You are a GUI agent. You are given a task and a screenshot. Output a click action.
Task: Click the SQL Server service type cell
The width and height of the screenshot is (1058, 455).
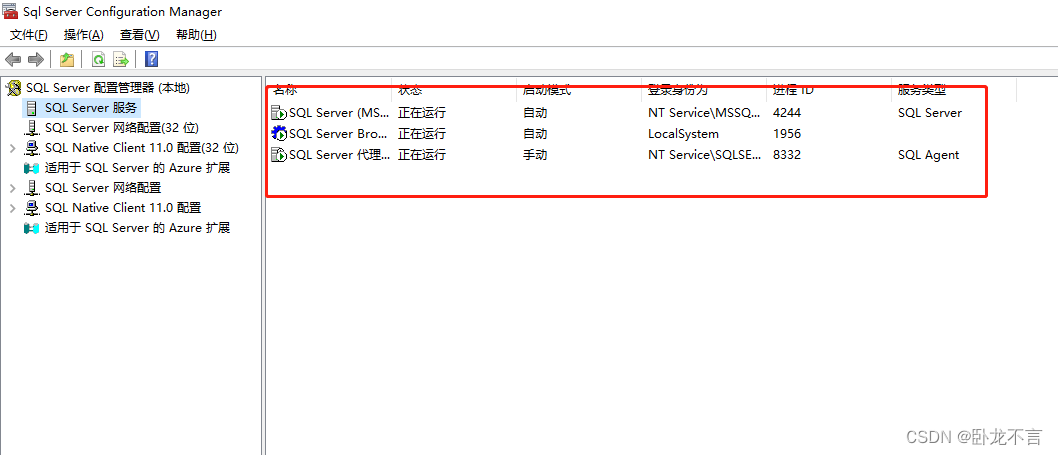(930, 113)
